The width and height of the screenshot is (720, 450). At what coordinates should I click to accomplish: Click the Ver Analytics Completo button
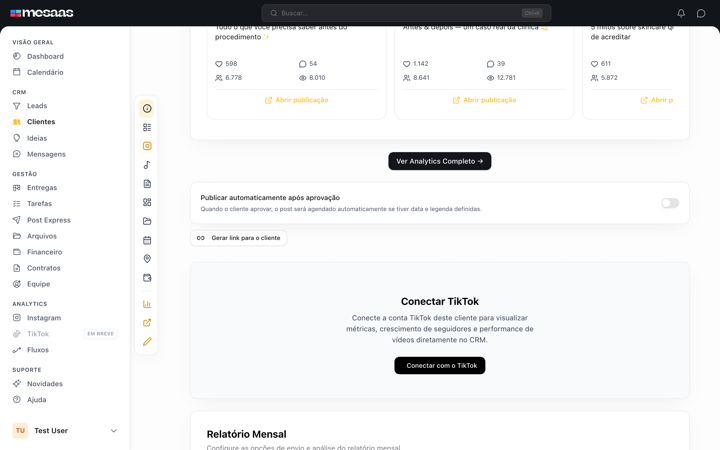(x=439, y=161)
